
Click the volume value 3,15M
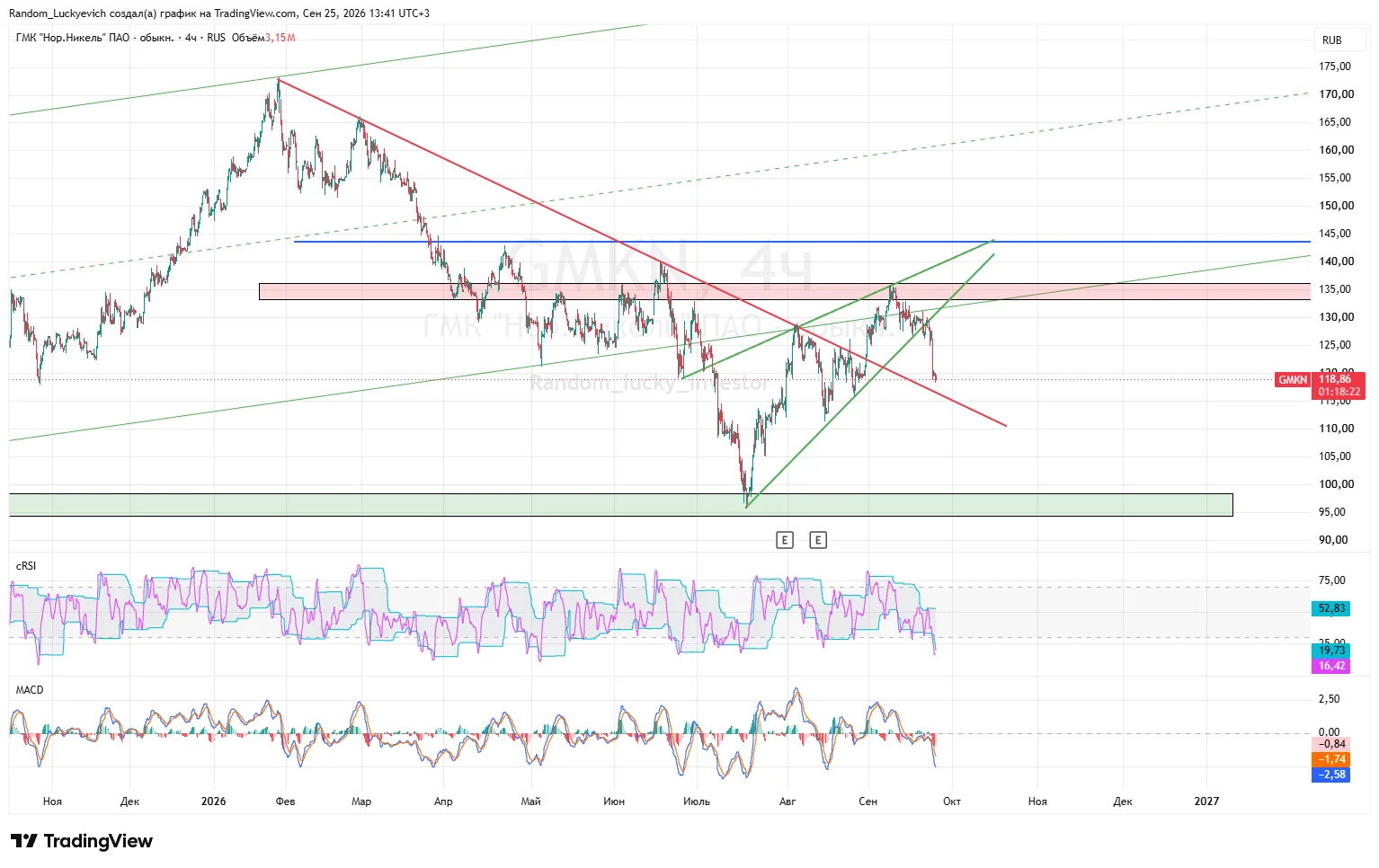pyautogui.click(x=280, y=38)
